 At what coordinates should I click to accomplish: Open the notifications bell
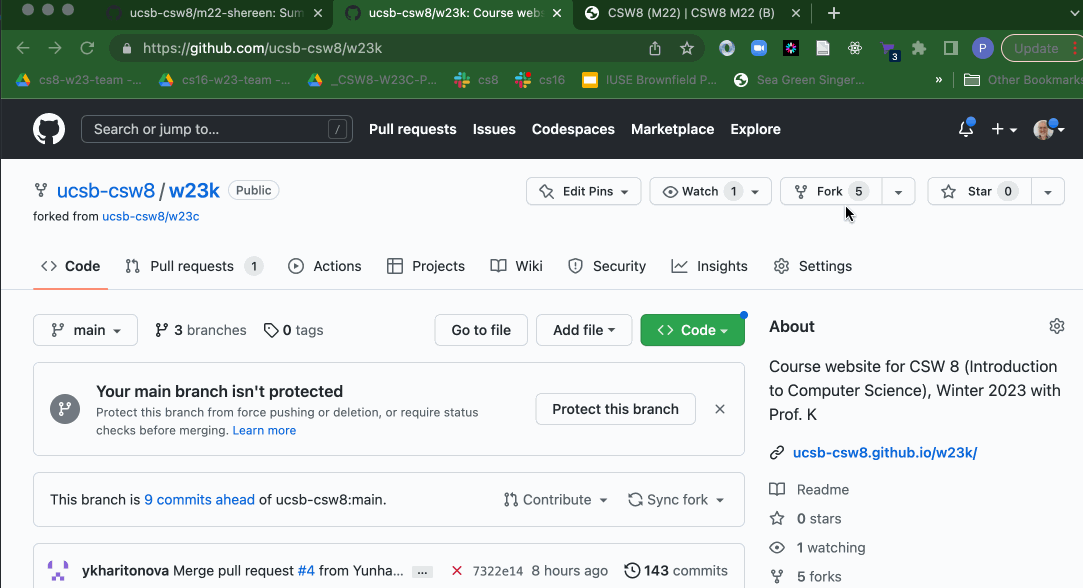point(966,129)
